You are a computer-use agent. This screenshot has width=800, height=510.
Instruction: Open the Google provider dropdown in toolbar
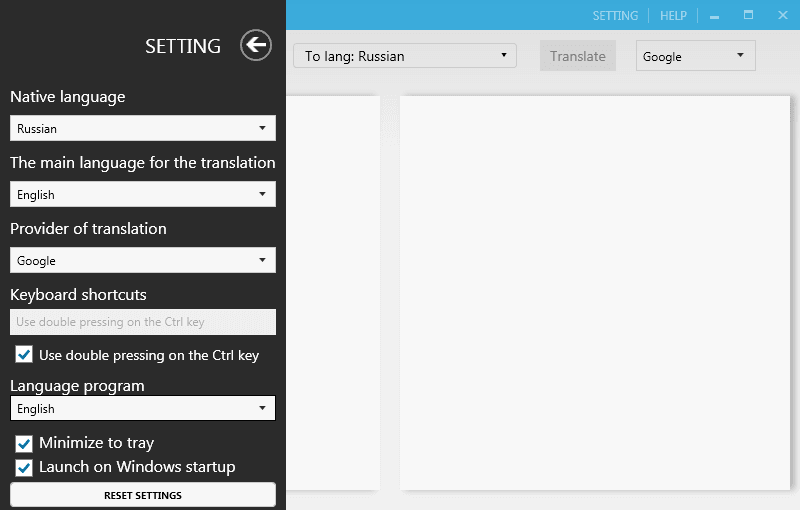[x=696, y=56]
